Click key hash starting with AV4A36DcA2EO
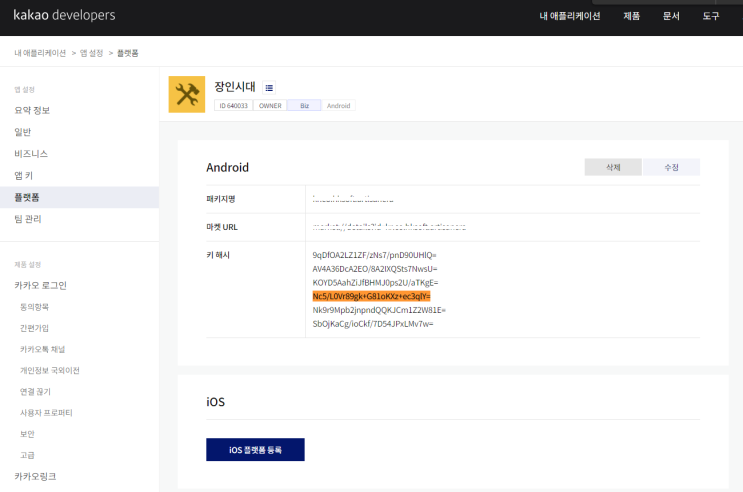The height and width of the screenshot is (492, 743). (x=375, y=269)
